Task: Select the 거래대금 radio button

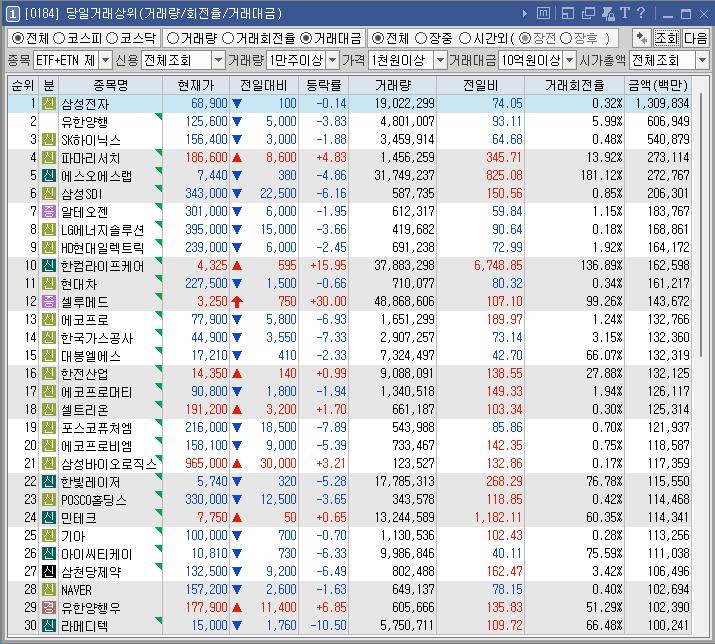Action: [x=306, y=38]
